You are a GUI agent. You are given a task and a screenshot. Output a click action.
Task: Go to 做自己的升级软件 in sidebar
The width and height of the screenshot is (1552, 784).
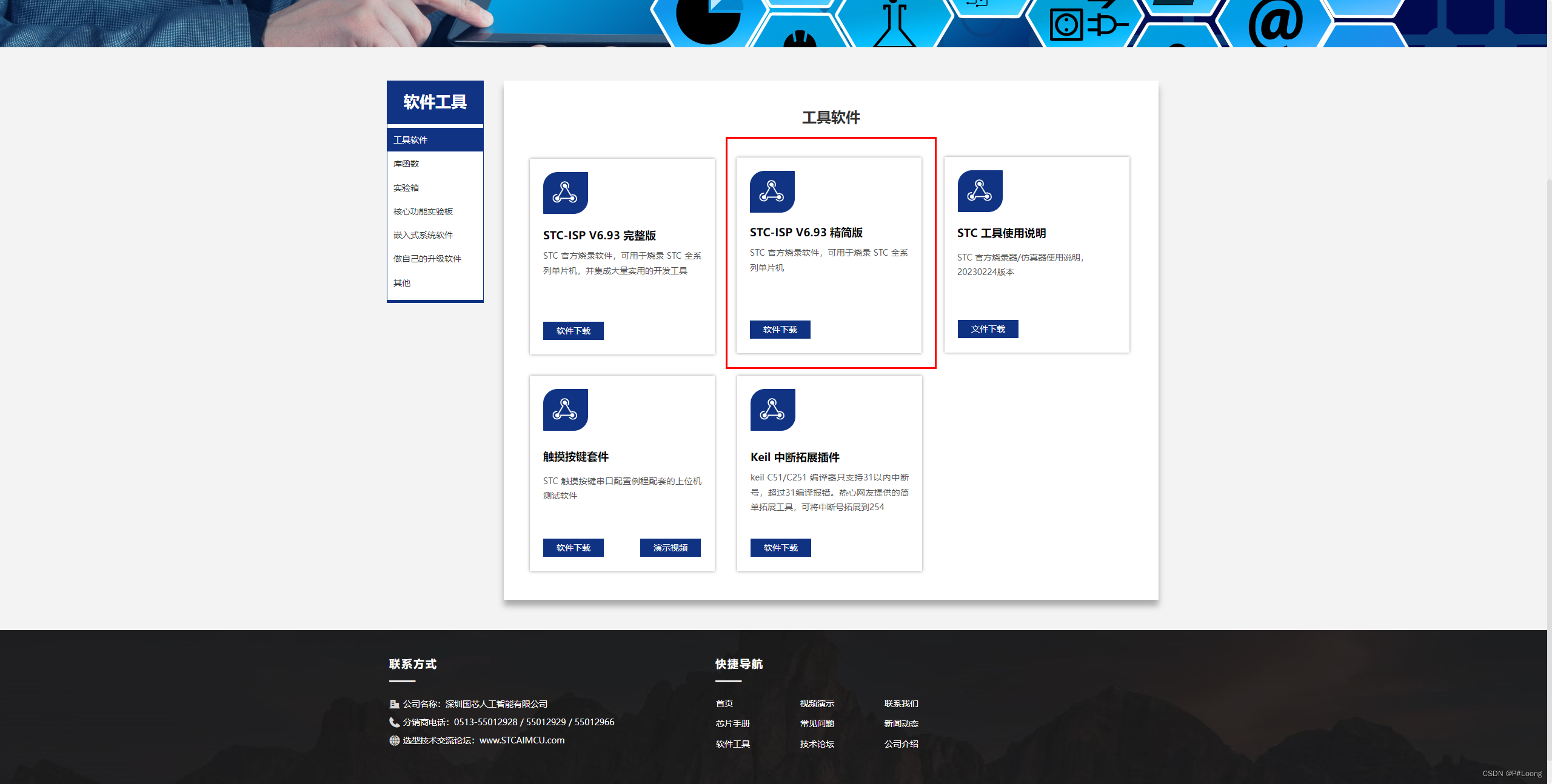427,259
